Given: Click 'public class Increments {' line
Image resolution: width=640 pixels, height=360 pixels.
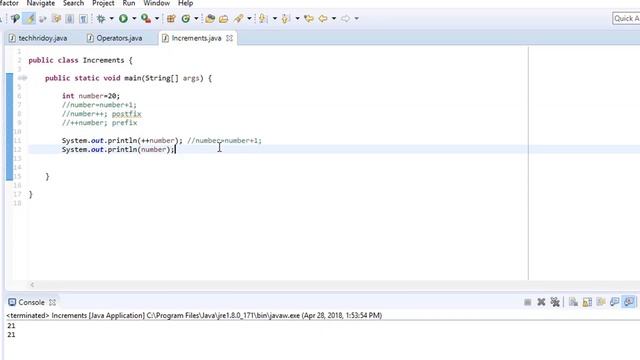Looking at the screenshot, I should coord(80,60).
